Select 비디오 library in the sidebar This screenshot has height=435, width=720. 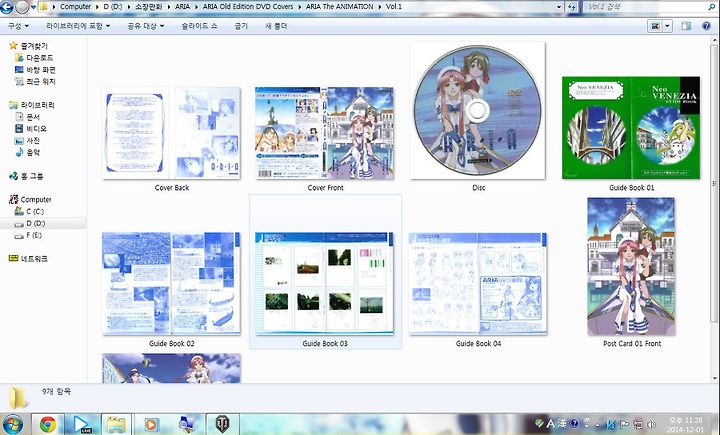pyautogui.click(x=31, y=129)
